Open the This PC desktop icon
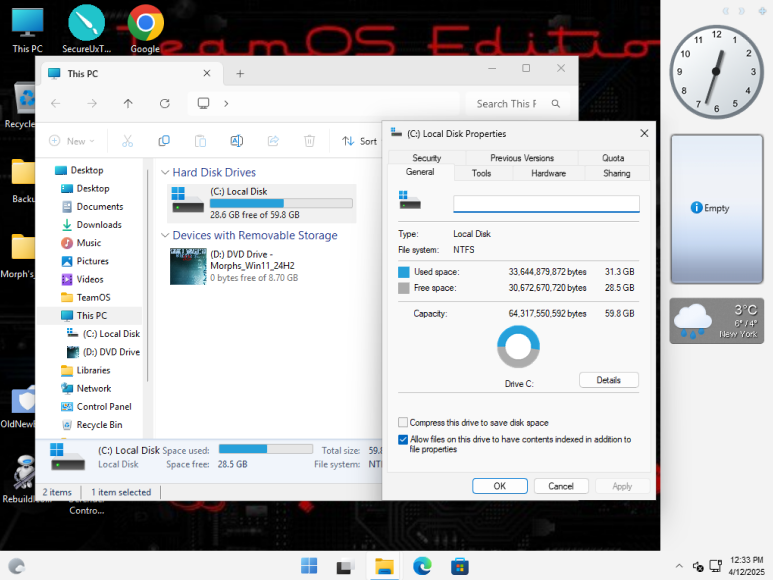This screenshot has width=773, height=580. click(x=27, y=30)
